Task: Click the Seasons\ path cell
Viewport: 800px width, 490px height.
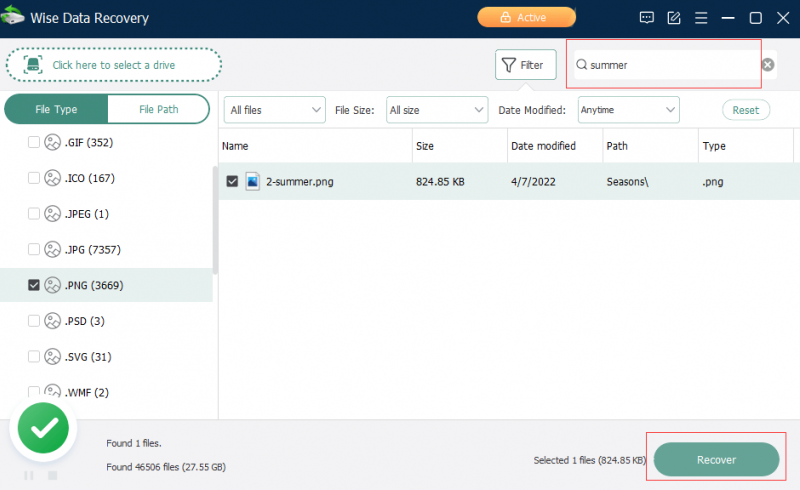Action: tap(627, 182)
